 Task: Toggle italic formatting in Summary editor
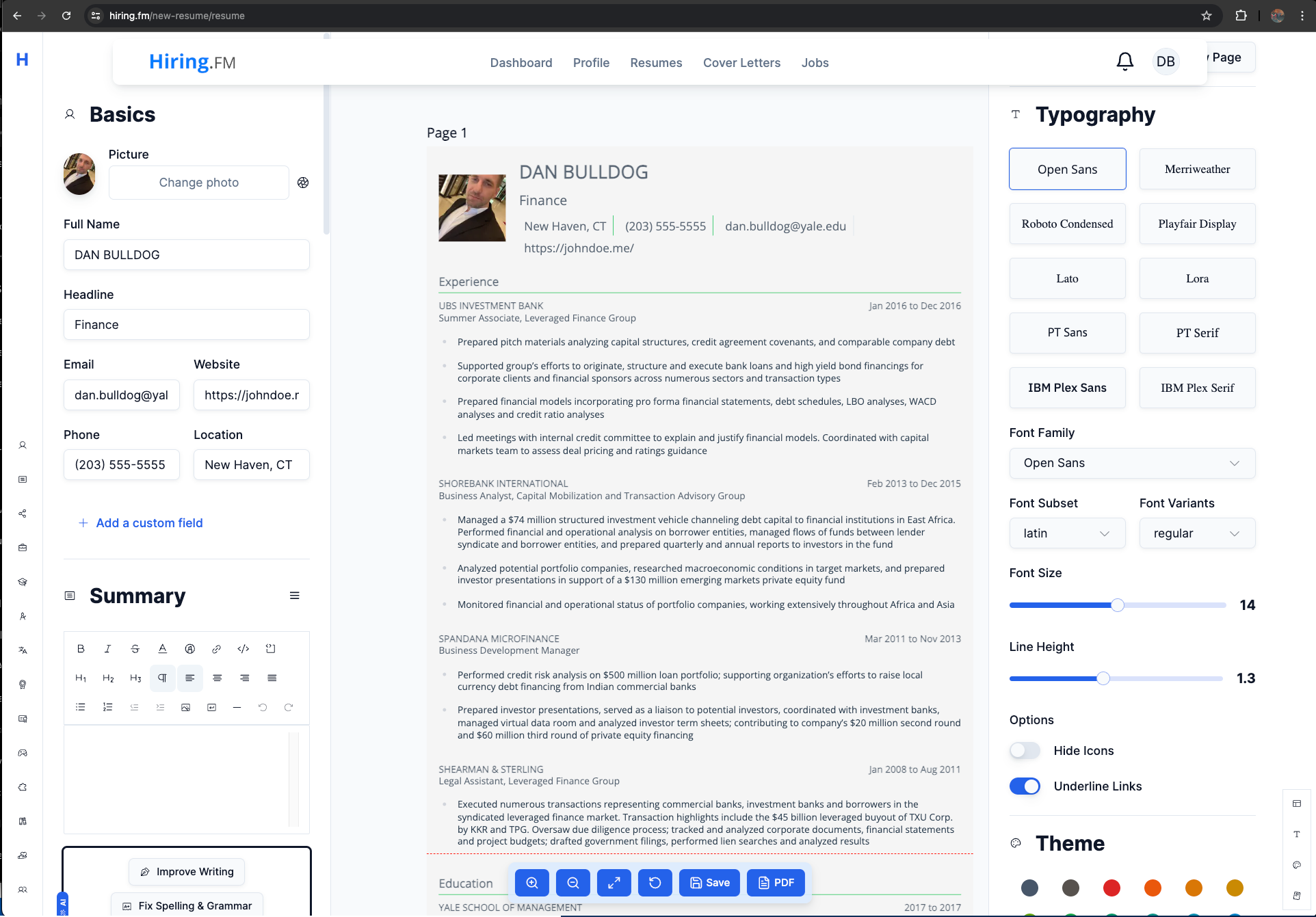click(x=107, y=649)
